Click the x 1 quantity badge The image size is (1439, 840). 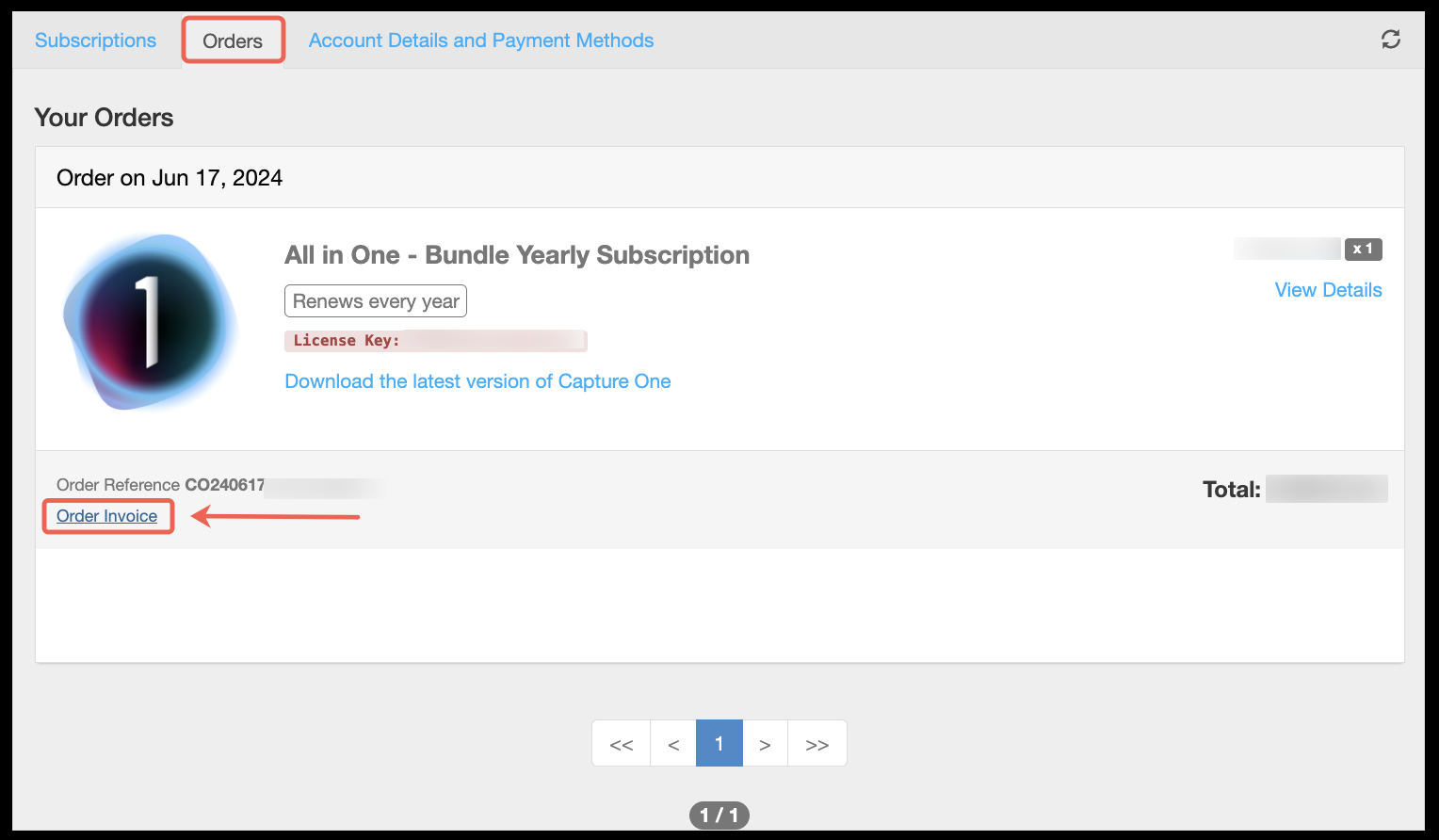1363,249
